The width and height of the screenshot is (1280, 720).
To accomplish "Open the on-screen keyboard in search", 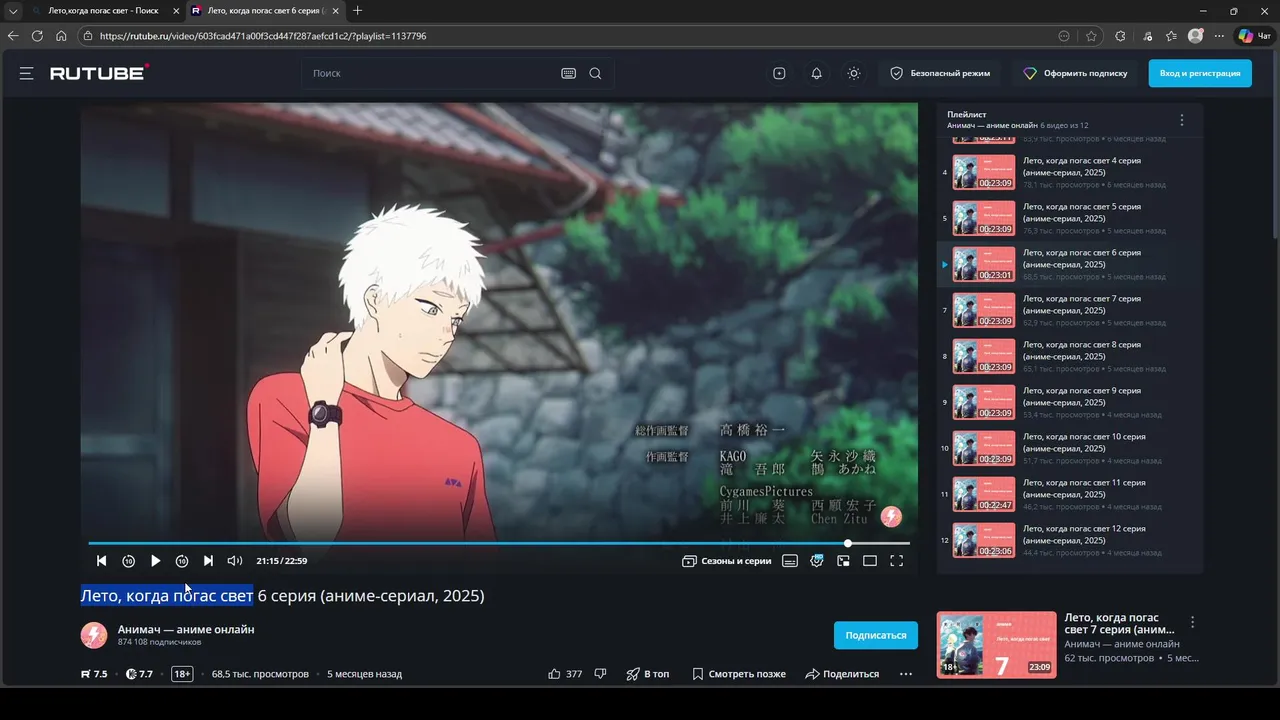I will tap(568, 73).
